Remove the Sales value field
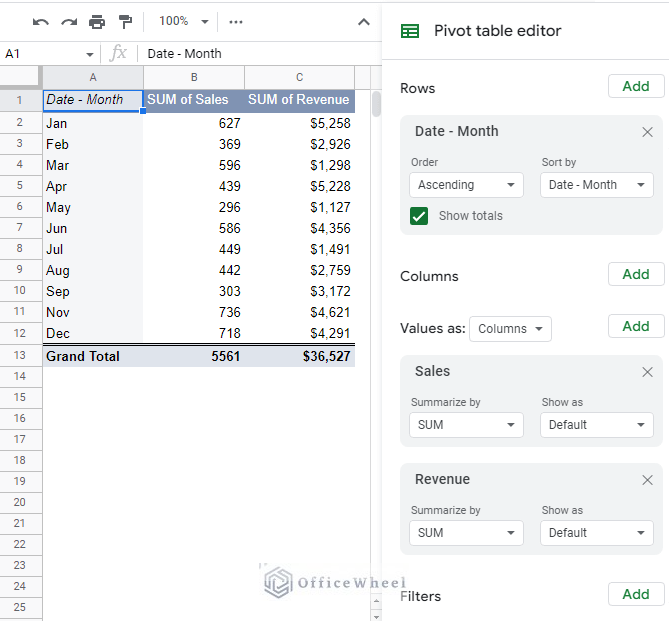 [x=647, y=372]
